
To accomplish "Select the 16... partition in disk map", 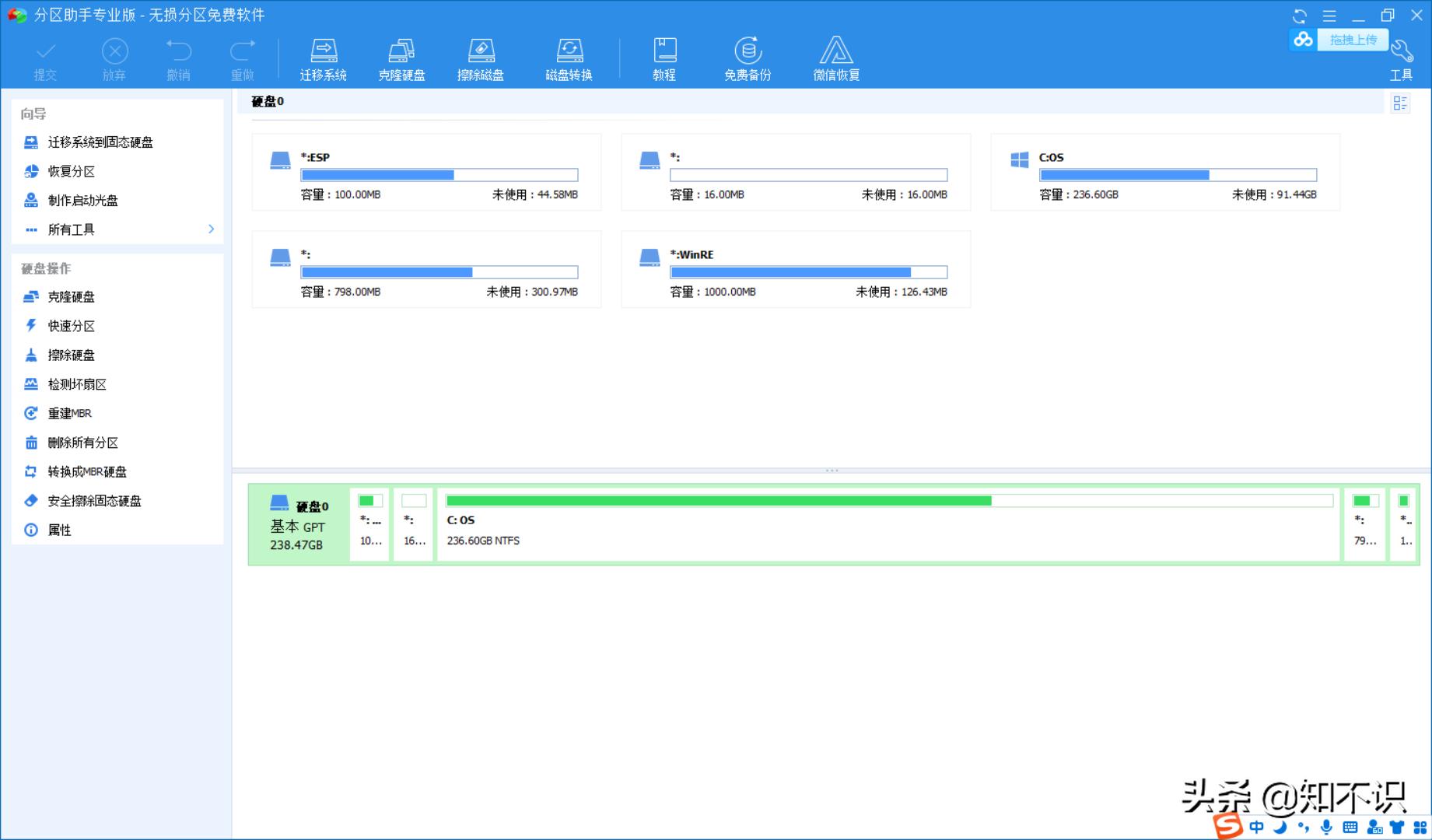I will pyautogui.click(x=414, y=524).
